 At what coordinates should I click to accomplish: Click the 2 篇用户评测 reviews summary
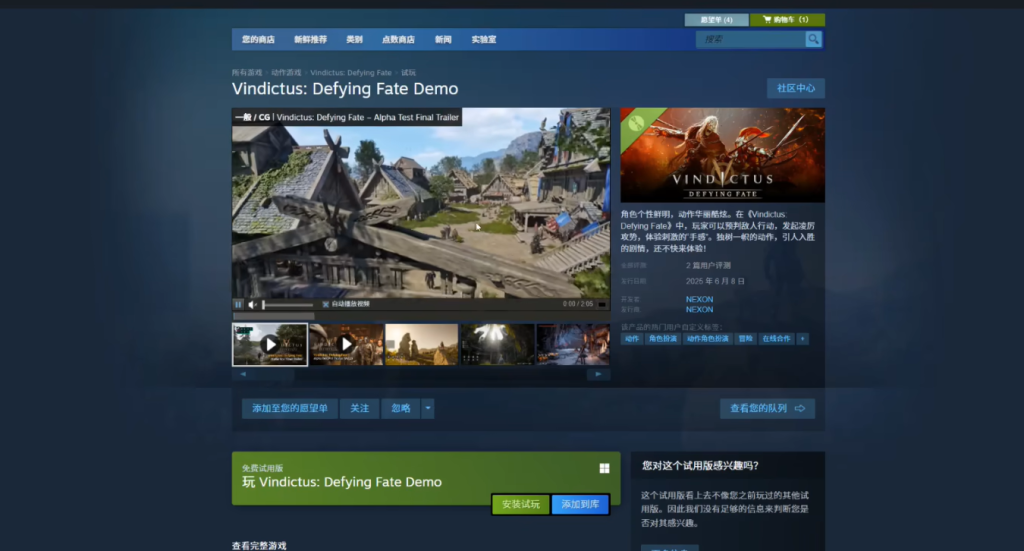(x=708, y=266)
